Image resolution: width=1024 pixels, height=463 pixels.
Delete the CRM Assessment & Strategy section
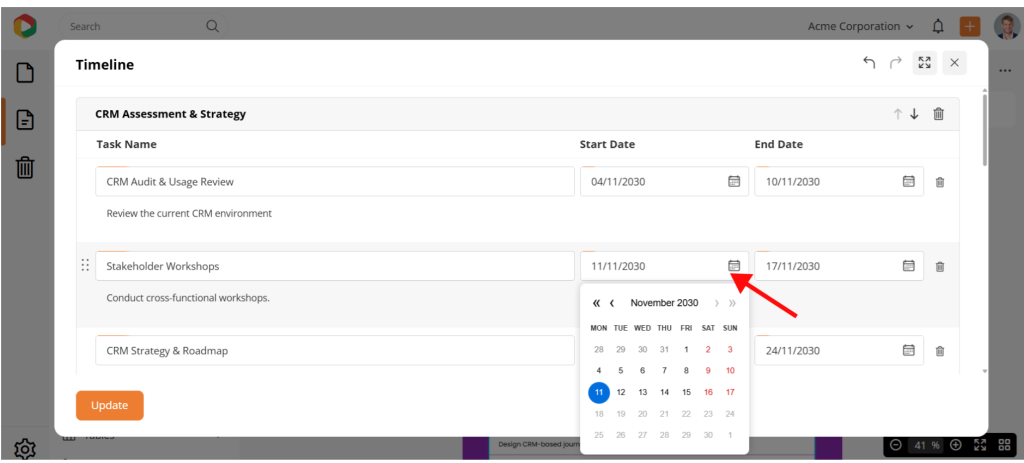(938, 114)
